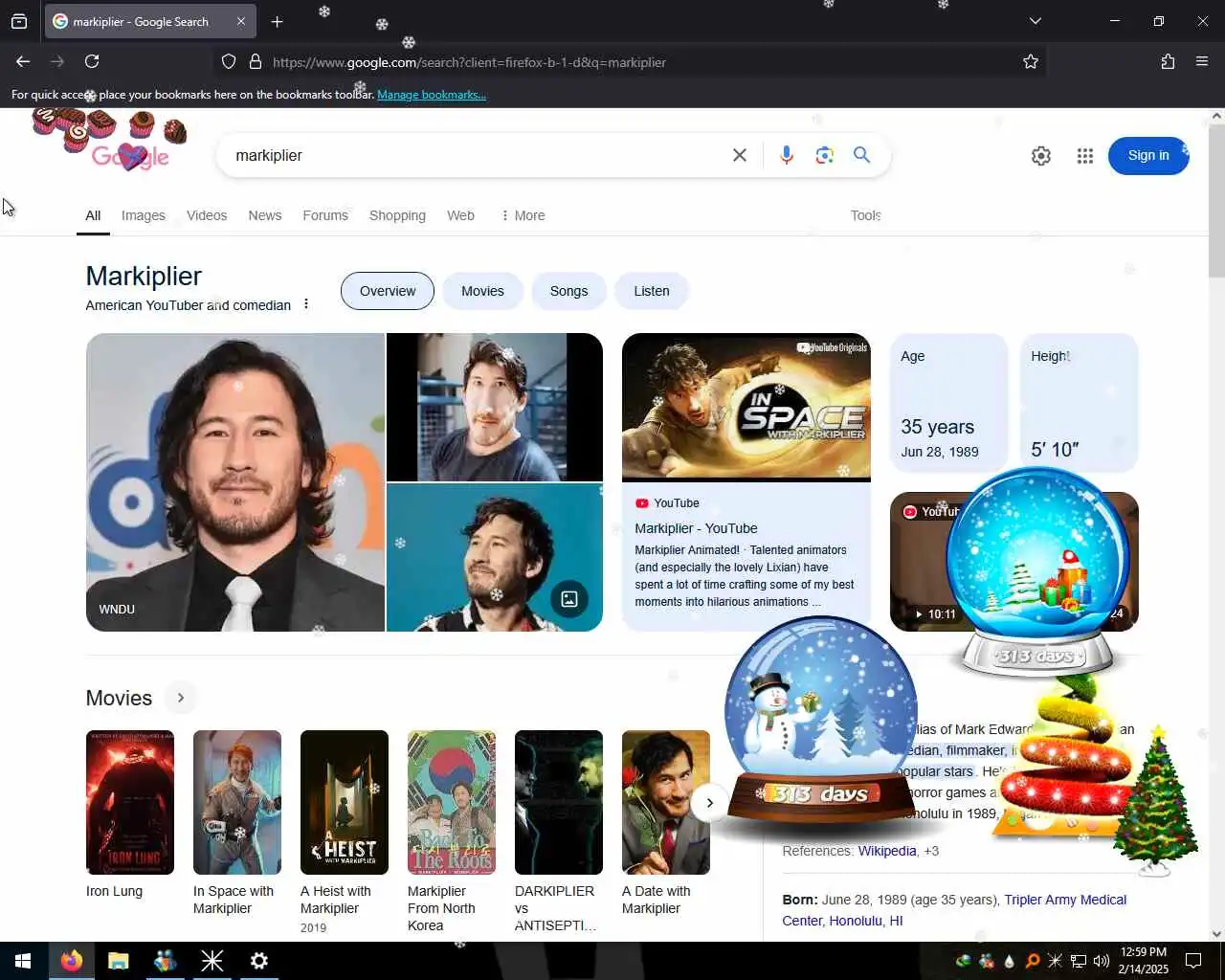Click the volume speaker tray icon
1225x980 pixels.
pyautogui.click(x=1101, y=961)
